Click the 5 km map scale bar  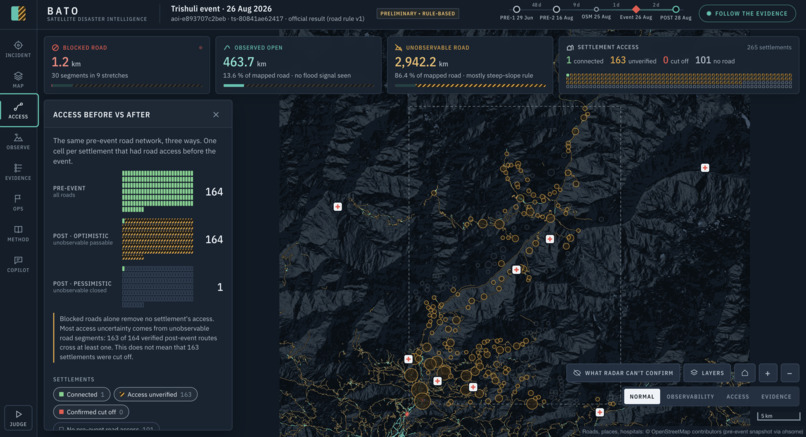tap(778, 415)
